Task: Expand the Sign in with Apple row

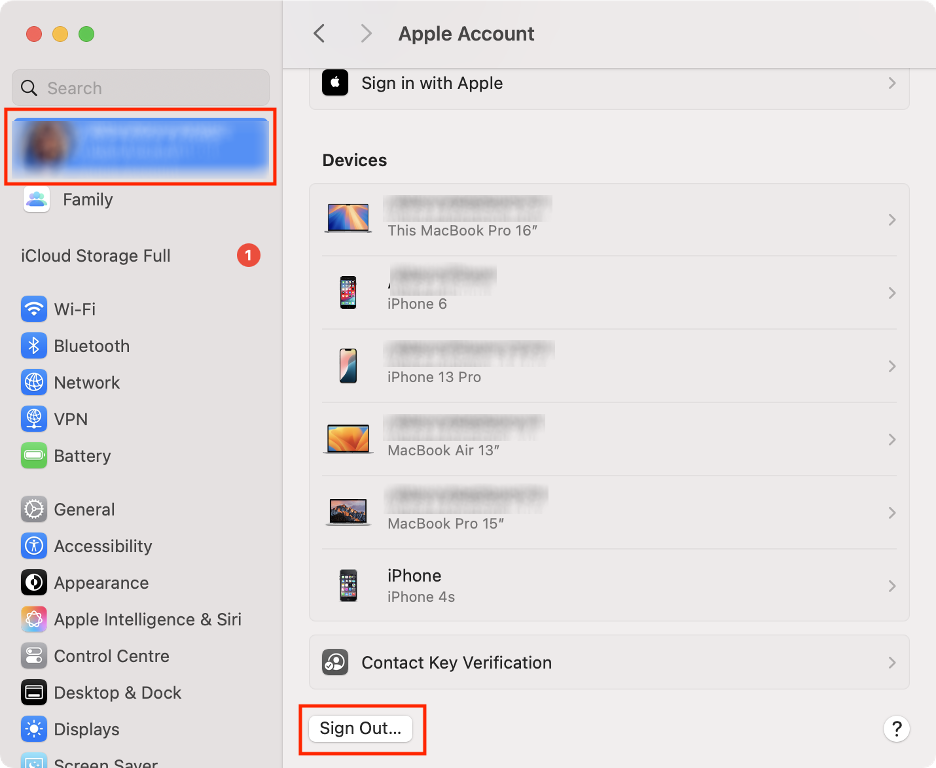Action: pos(891,83)
